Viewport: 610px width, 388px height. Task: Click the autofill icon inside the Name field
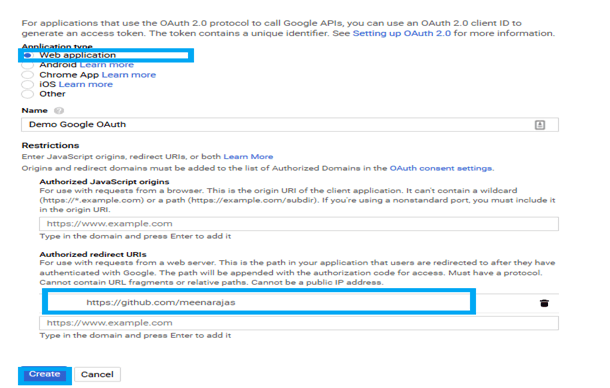point(540,125)
